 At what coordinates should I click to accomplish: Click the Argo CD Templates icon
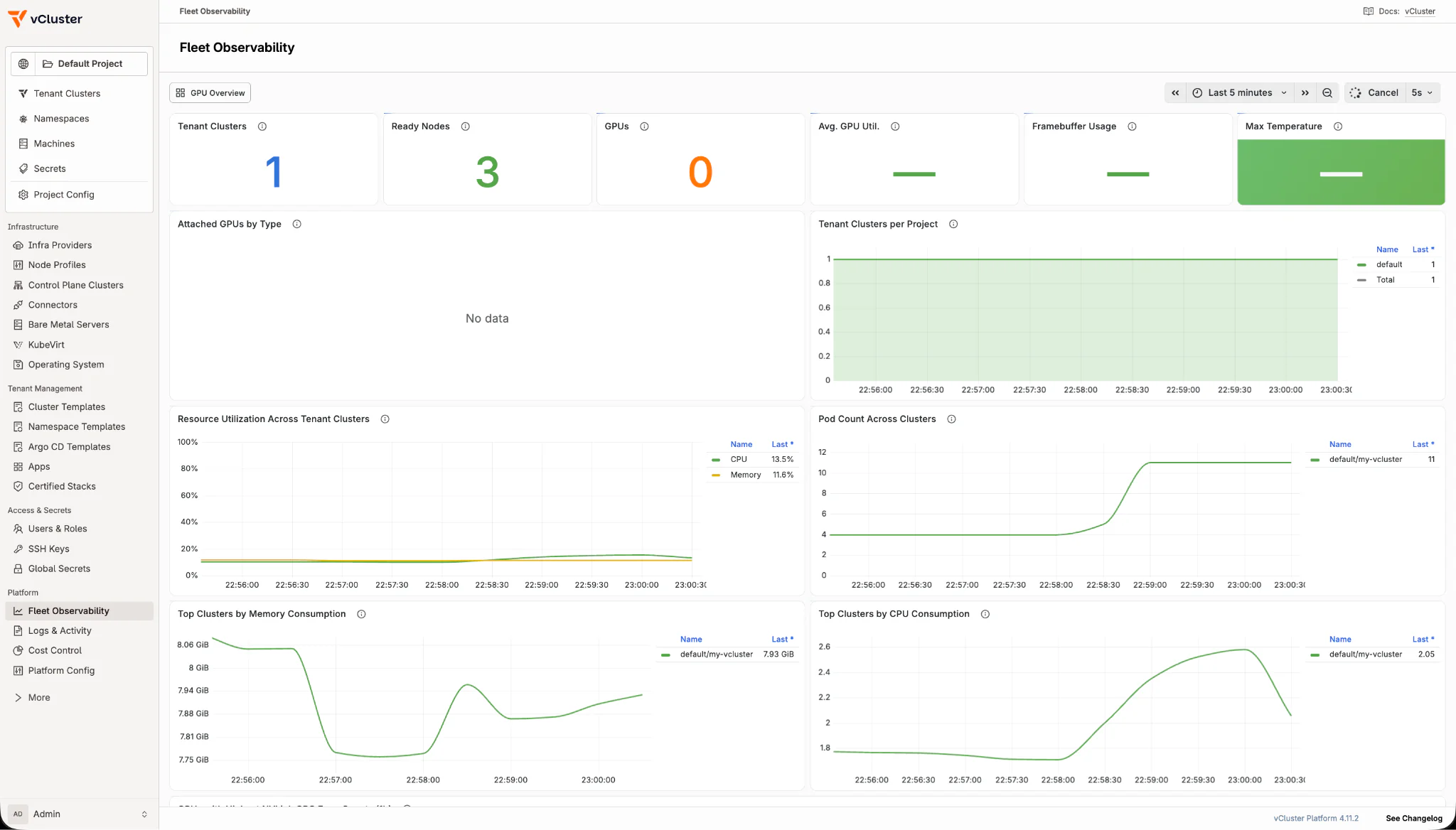click(18, 447)
